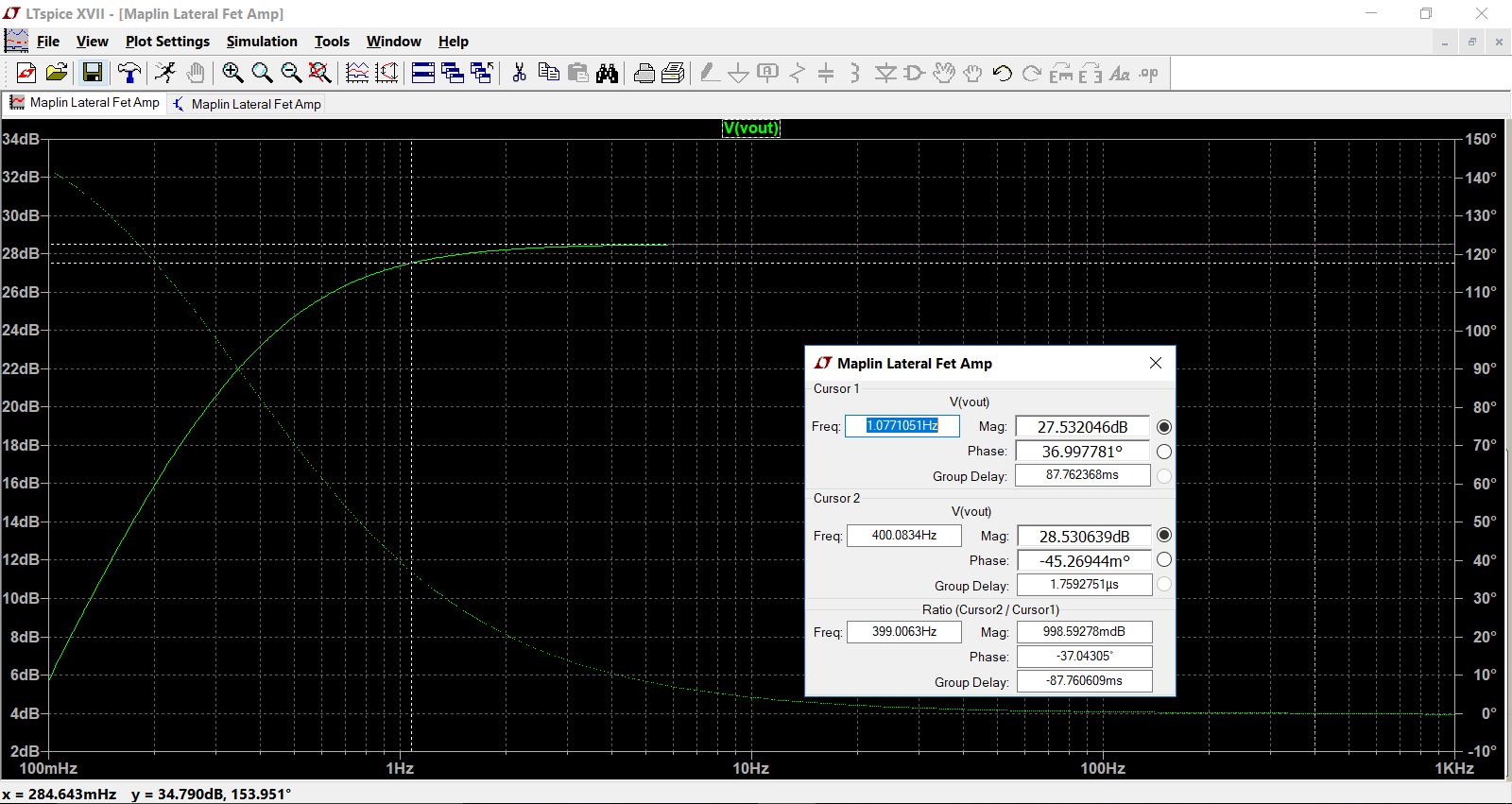
Task: Click the V(vout) trace label
Action: coord(751,128)
